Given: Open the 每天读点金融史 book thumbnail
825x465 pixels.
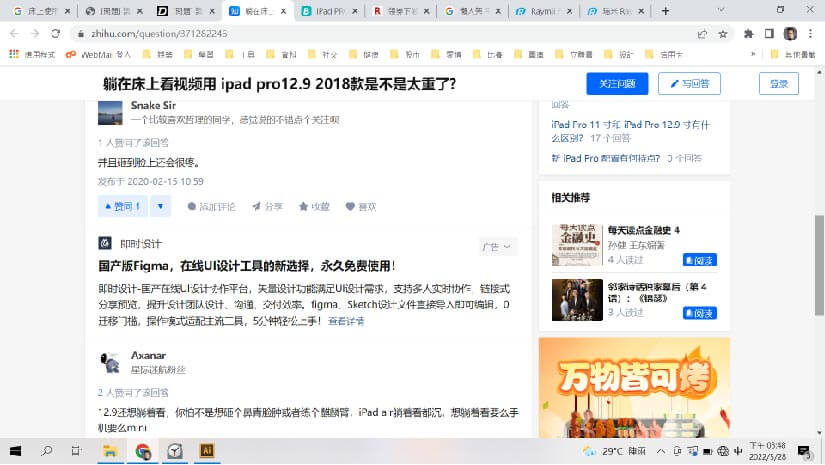Looking at the screenshot, I should coord(575,245).
